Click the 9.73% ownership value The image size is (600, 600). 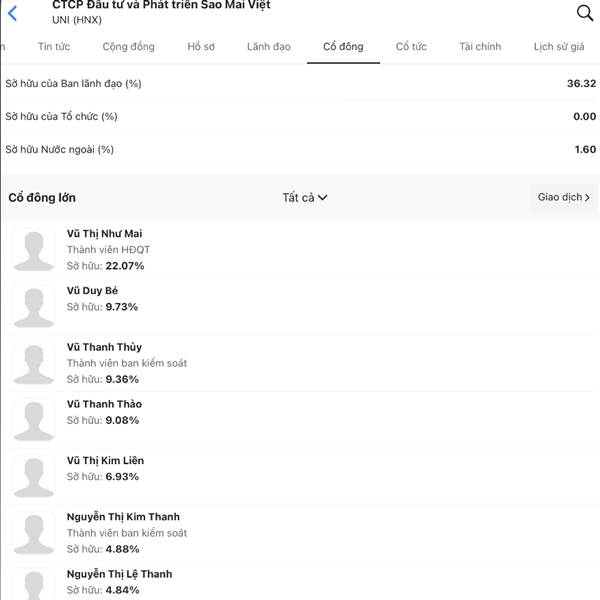(x=122, y=307)
